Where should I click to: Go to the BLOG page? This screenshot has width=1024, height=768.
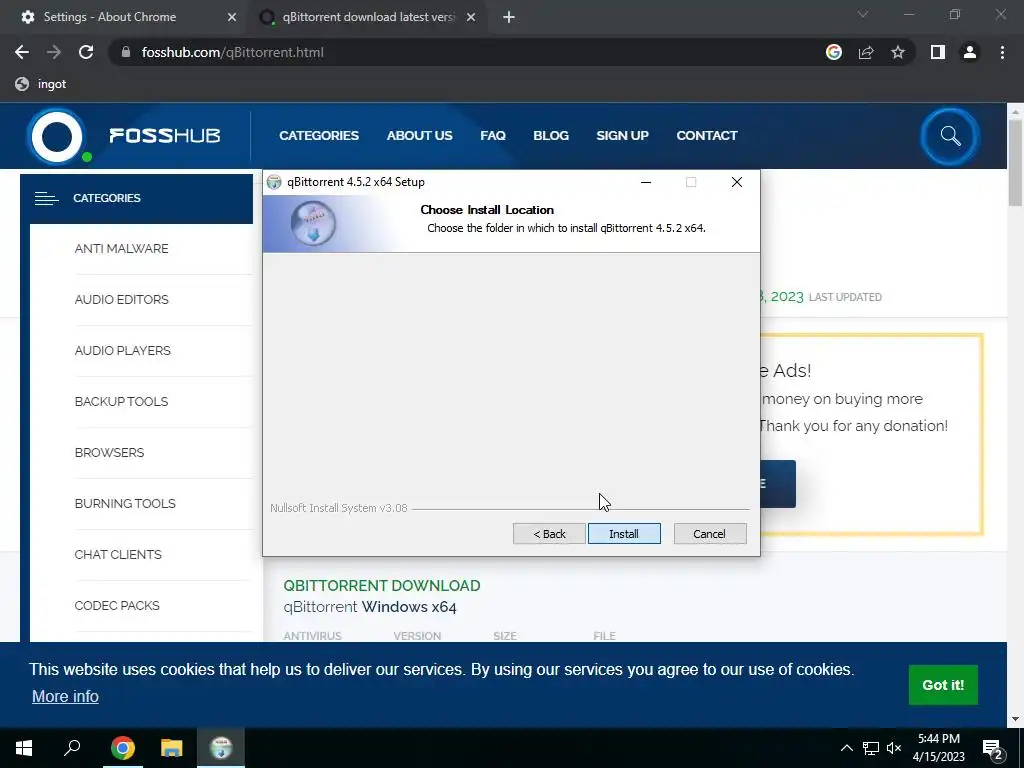(x=551, y=136)
